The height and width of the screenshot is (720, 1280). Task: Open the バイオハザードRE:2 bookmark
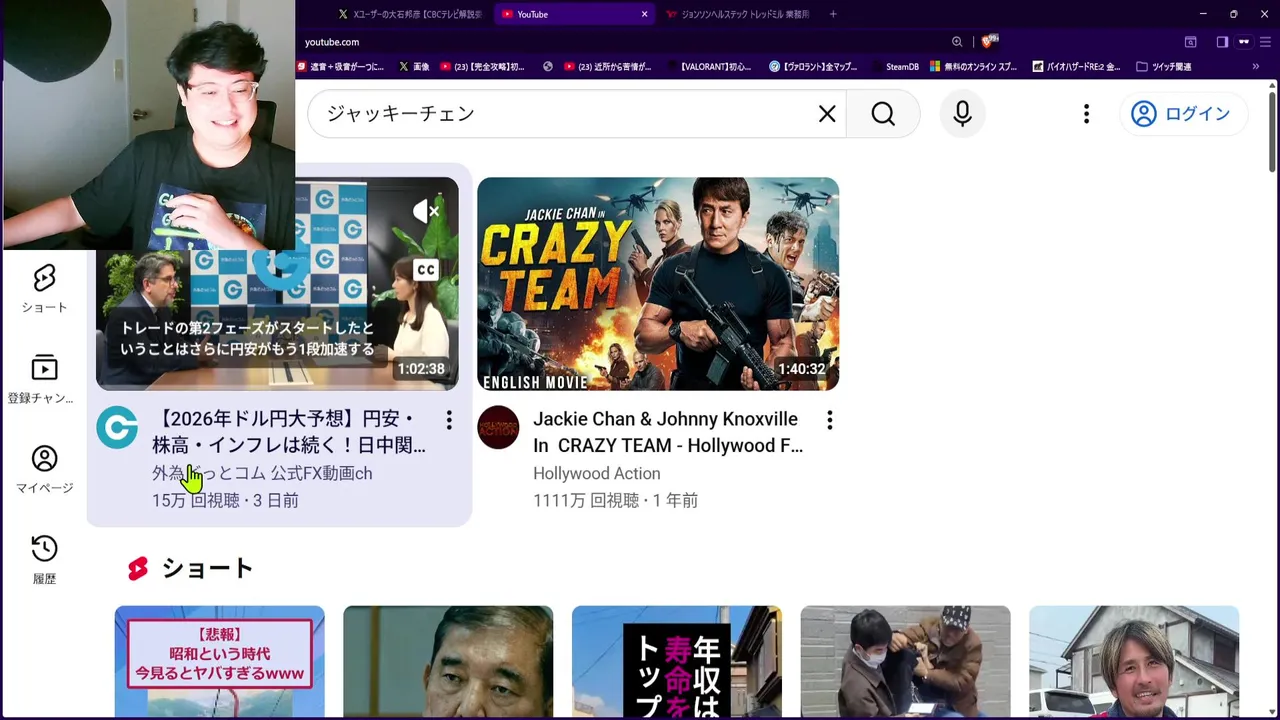coord(1076,67)
